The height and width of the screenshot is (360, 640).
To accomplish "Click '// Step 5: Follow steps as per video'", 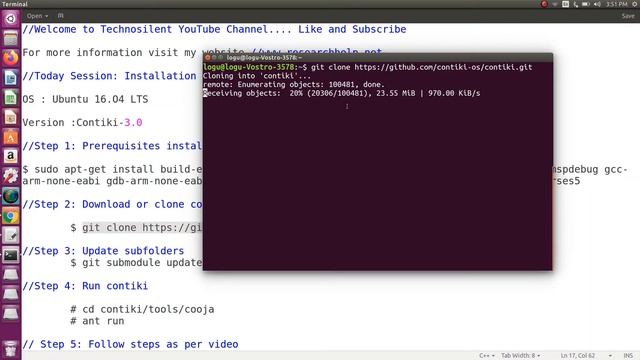I will [x=130, y=344].
